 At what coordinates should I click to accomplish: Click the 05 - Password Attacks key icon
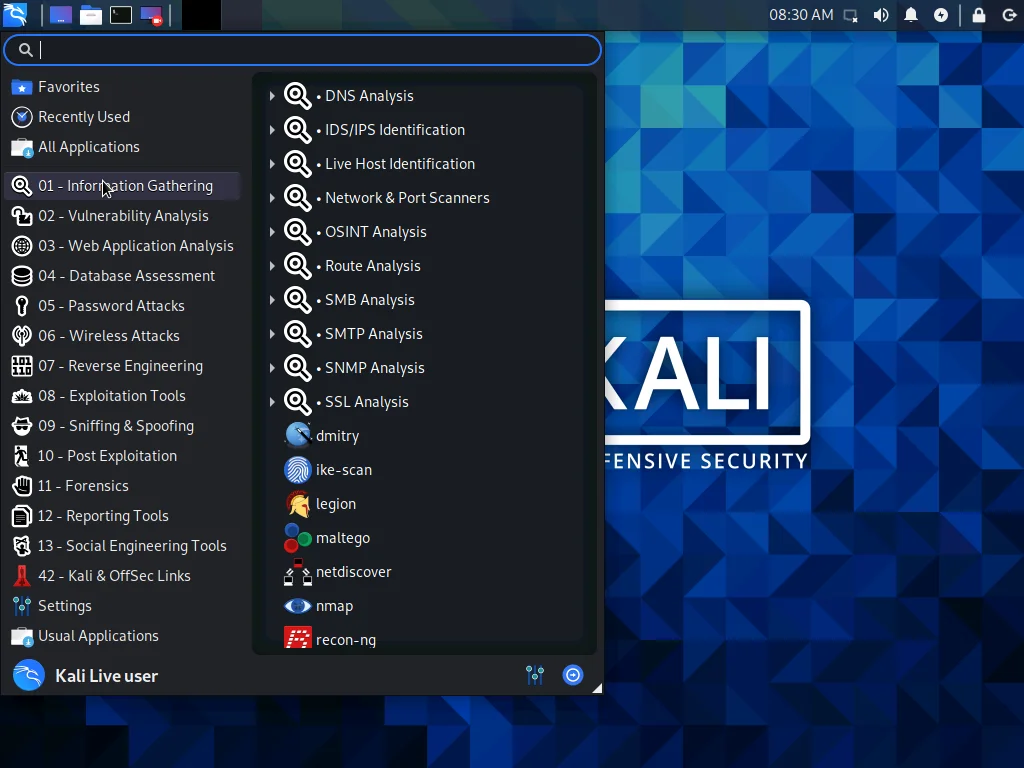[22, 306]
